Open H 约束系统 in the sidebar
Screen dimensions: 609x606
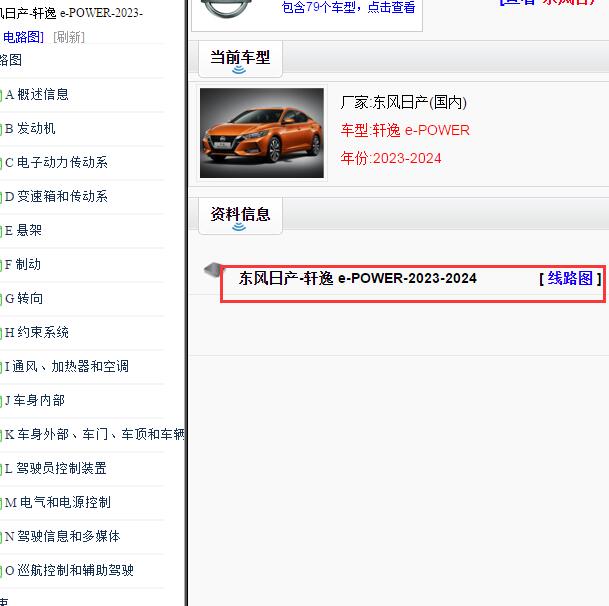[37, 333]
